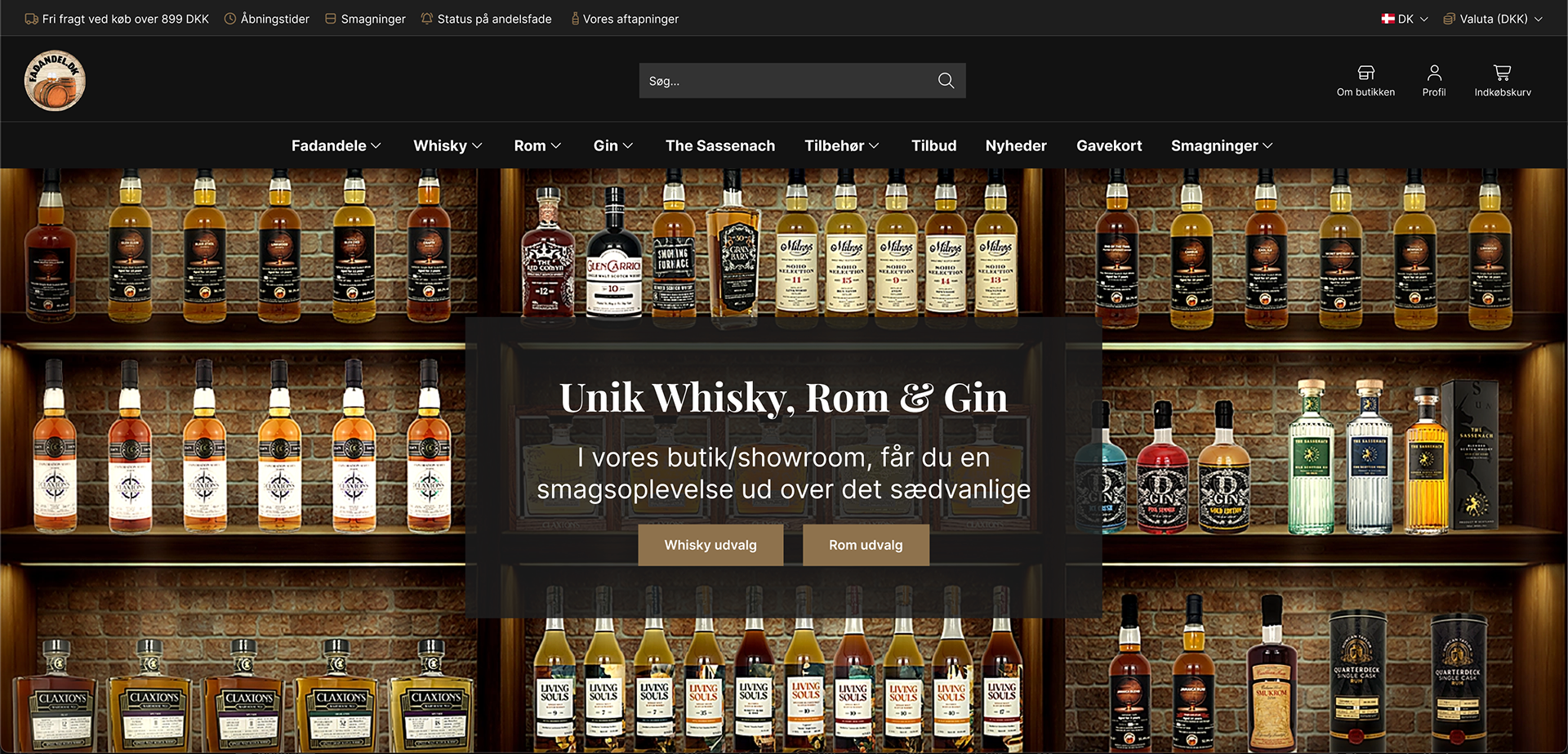Expand the Whisky menu
The width and height of the screenshot is (1568, 754).
pos(448,145)
